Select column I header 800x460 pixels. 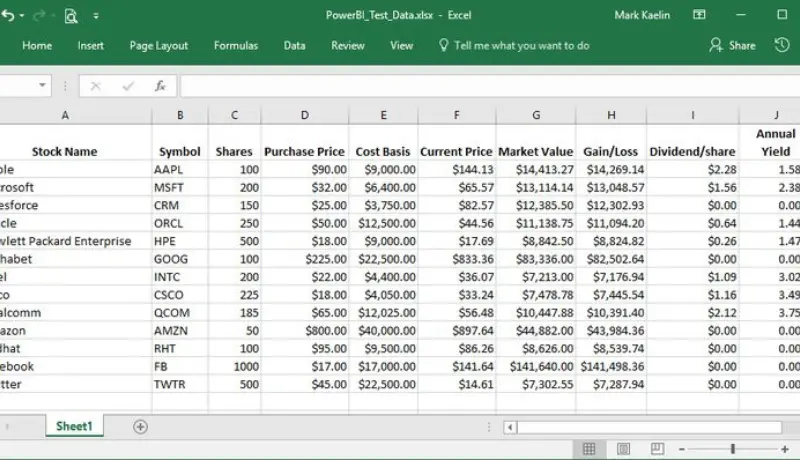click(692, 115)
